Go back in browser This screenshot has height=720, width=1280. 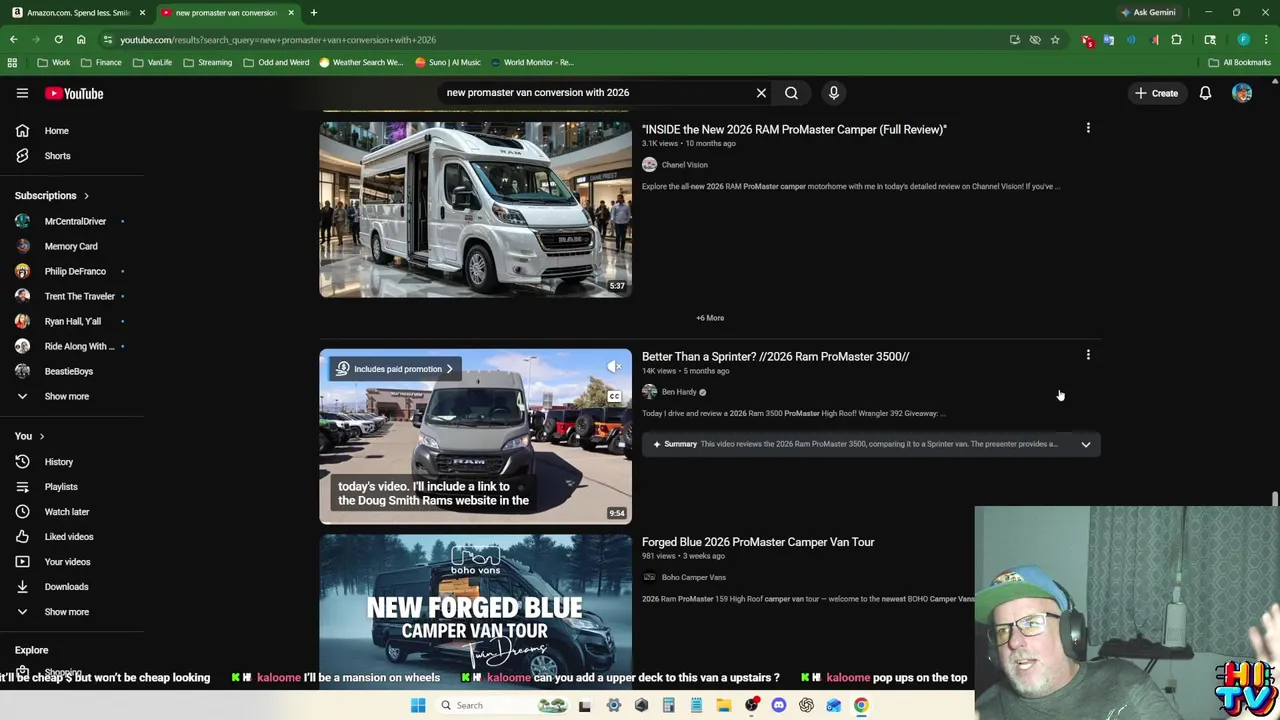[x=13, y=40]
